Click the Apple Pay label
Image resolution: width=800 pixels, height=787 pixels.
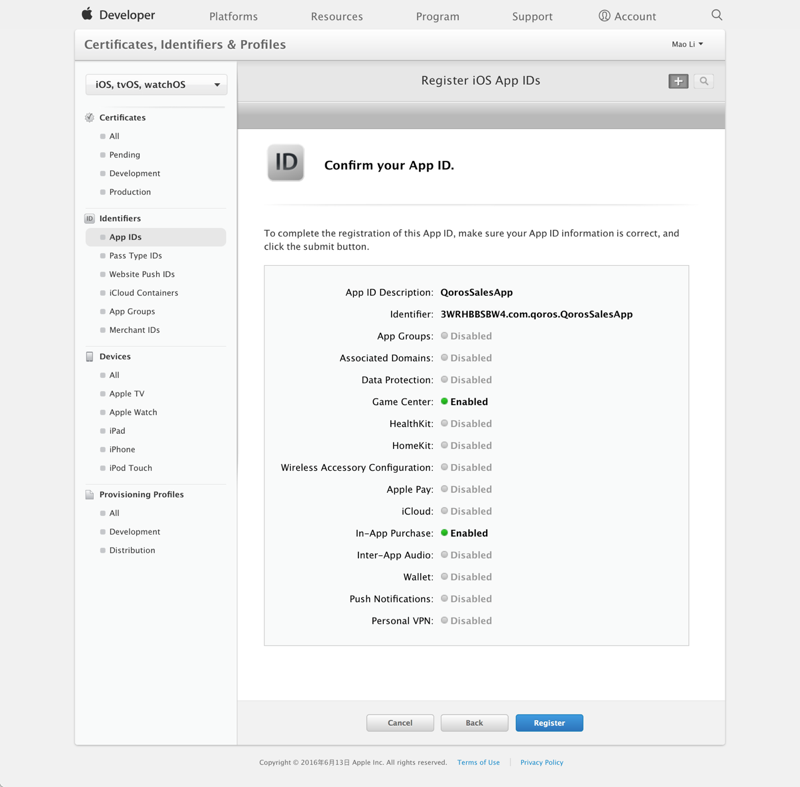410,489
